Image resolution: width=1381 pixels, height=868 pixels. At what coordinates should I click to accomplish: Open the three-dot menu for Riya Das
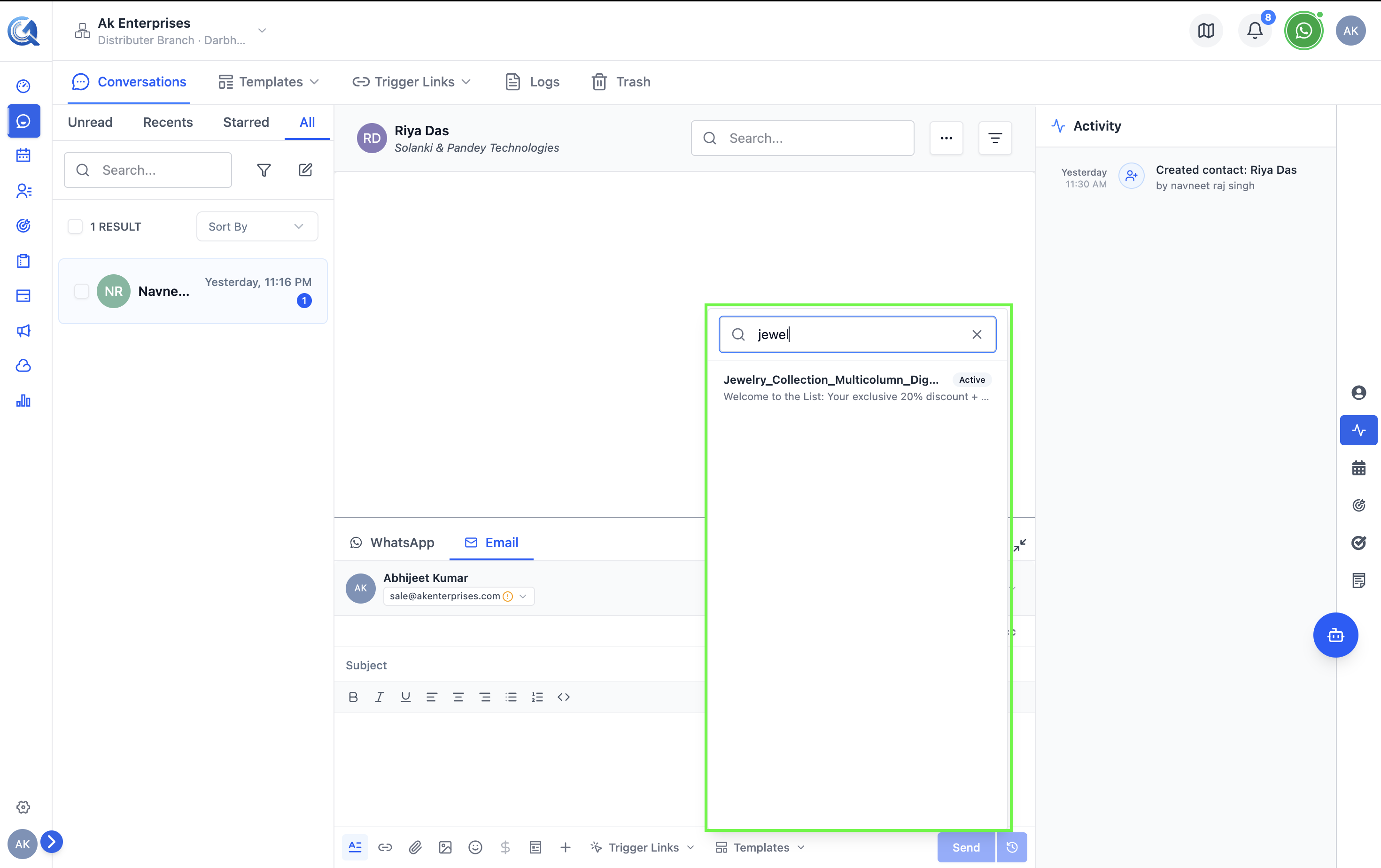click(947, 138)
